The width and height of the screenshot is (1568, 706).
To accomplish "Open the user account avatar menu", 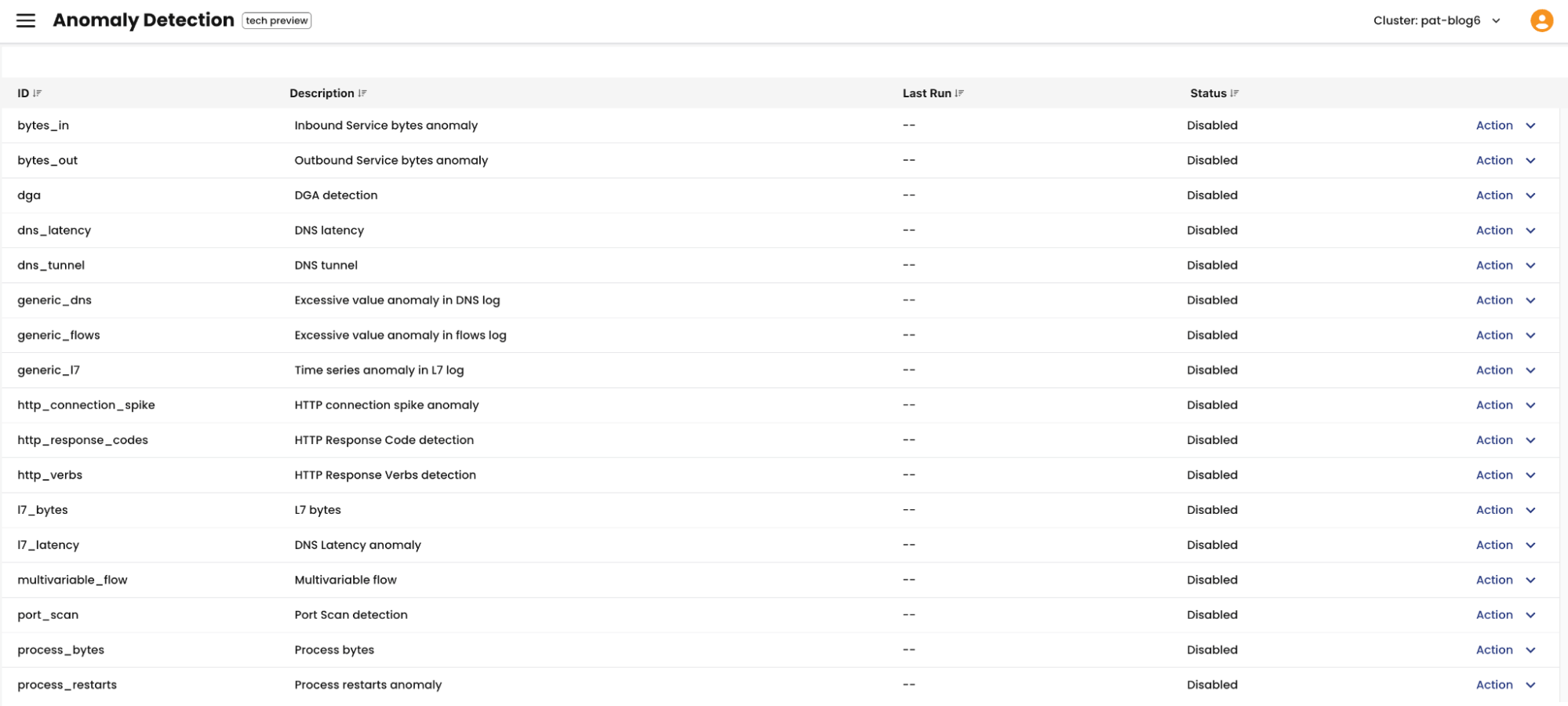I will [1541, 20].
